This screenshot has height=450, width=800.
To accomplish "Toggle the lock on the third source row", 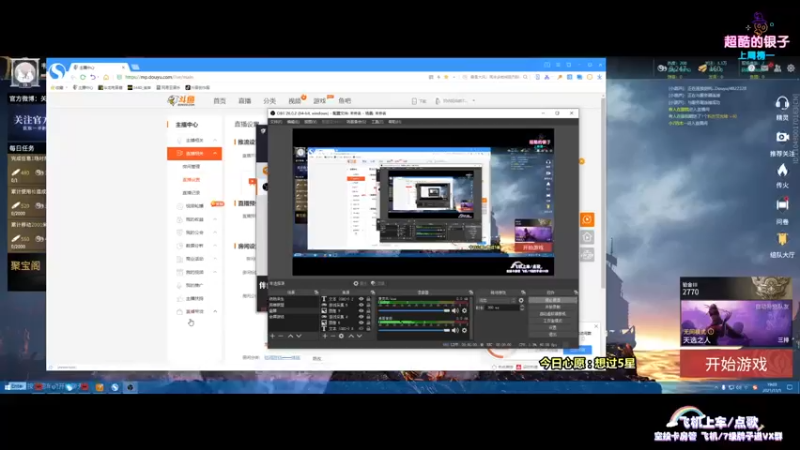I will pos(368,311).
